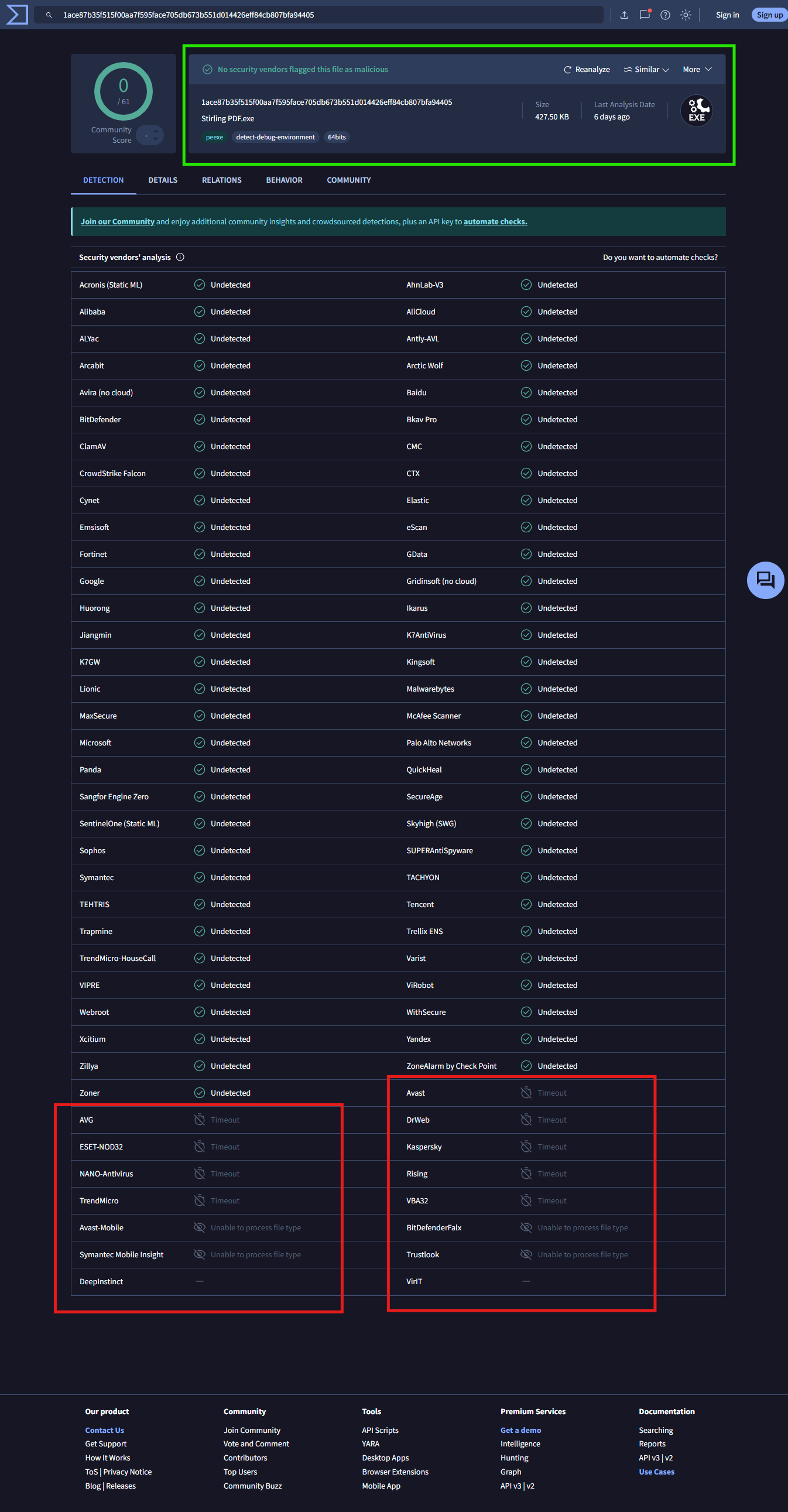
Task: Click the file hash text in the summary
Action: 327,102
